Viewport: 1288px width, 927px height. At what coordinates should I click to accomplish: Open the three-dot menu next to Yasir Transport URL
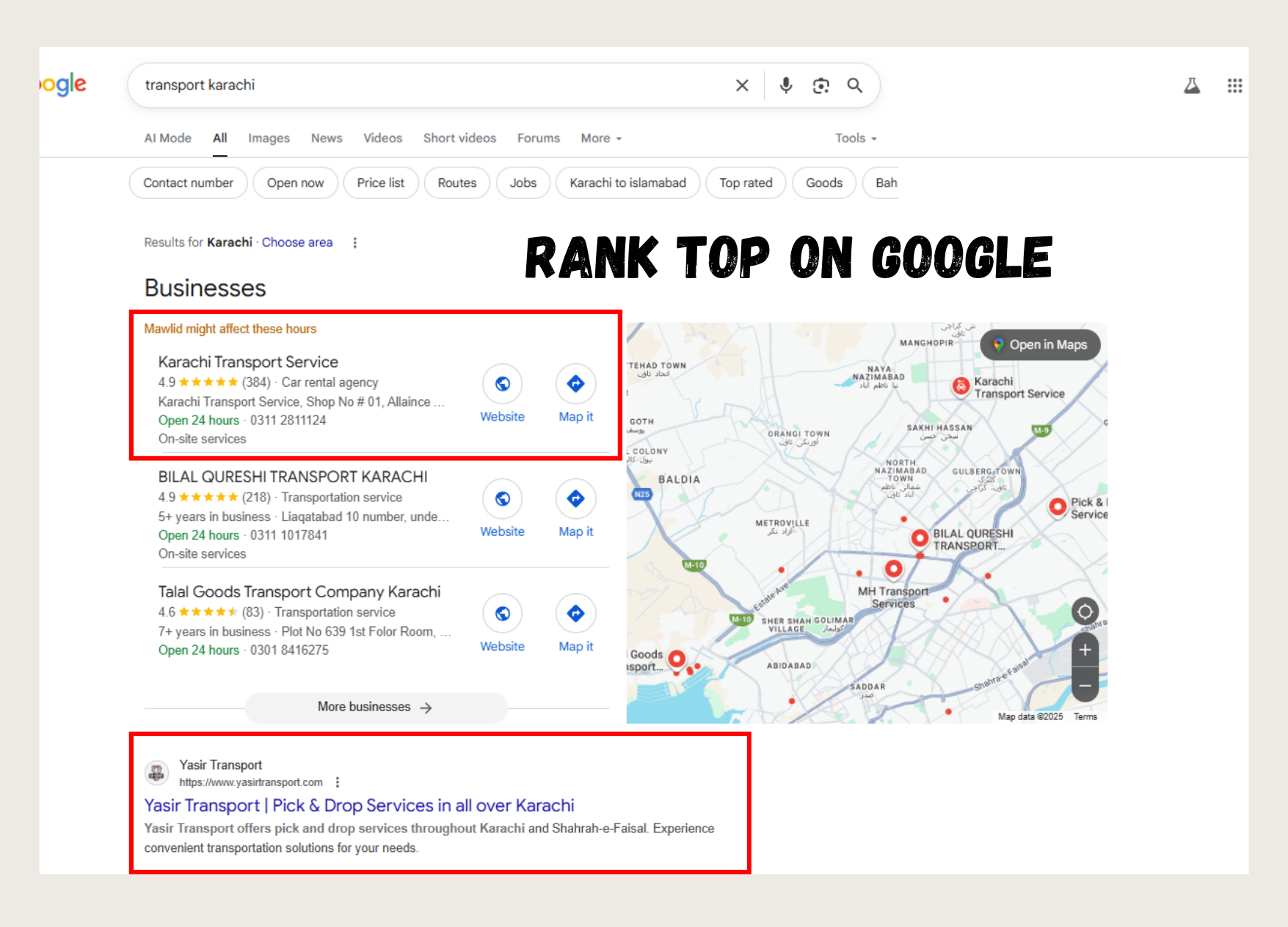(337, 782)
